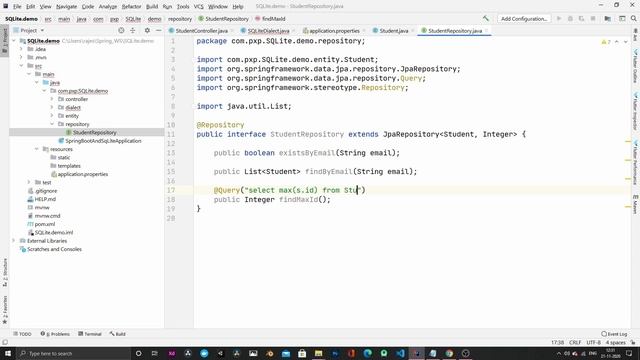
Task: Collapse the repository package
Action: tap(52, 124)
